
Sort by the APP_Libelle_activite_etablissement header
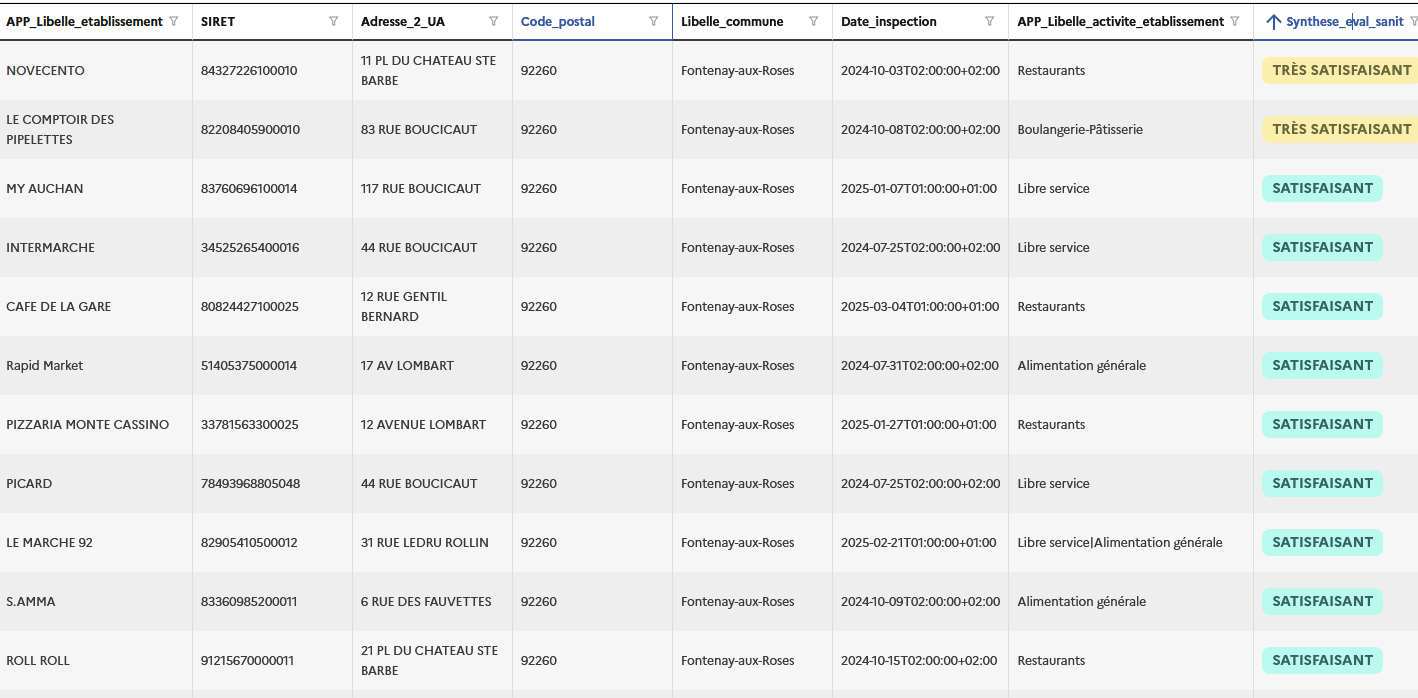(x=1121, y=21)
